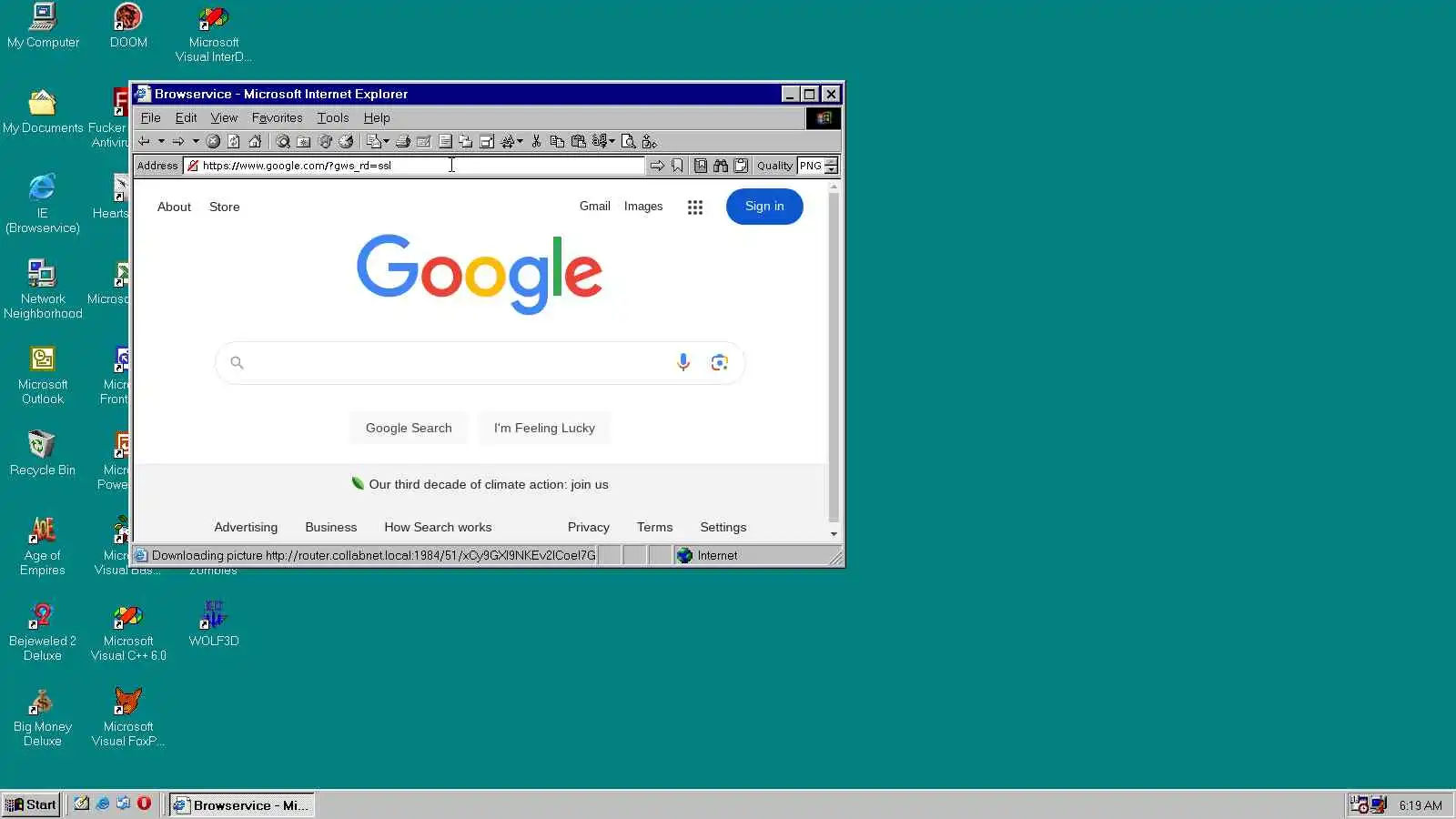Select the Network Neighborhood desktop icon
Viewport: 1456px width, 819px height.
(43, 289)
